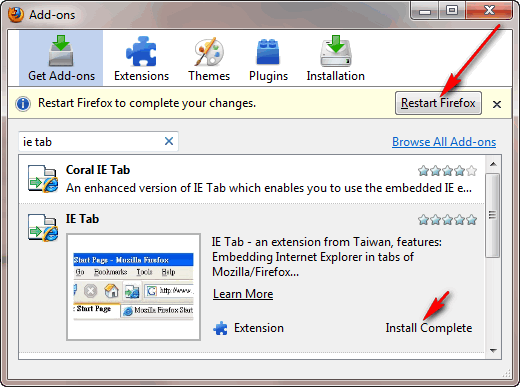The width and height of the screenshot is (520, 387).
Task: Open the Plugins pane
Action: click(268, 58)
